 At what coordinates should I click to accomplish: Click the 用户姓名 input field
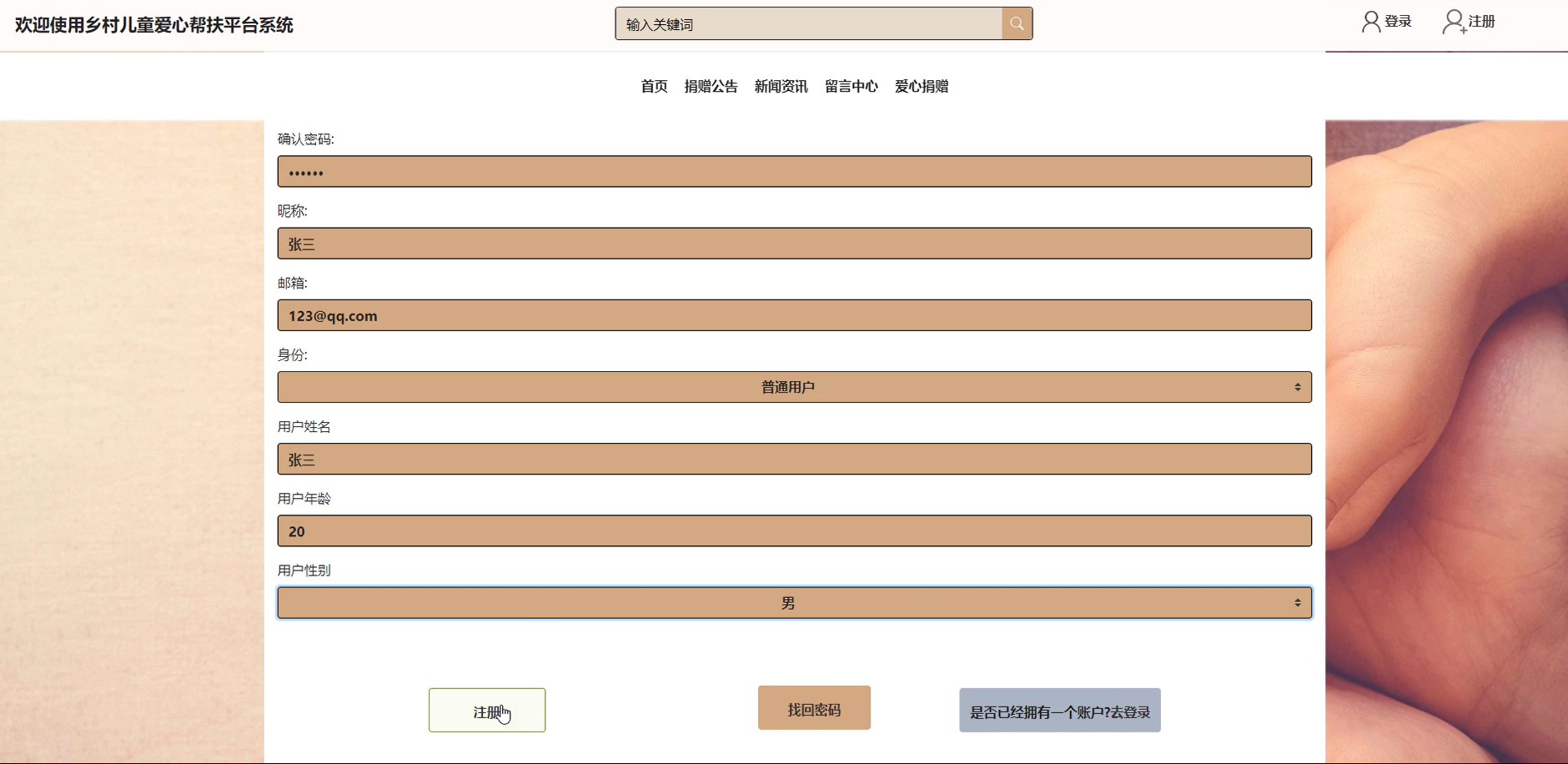(x=794, y=459)
